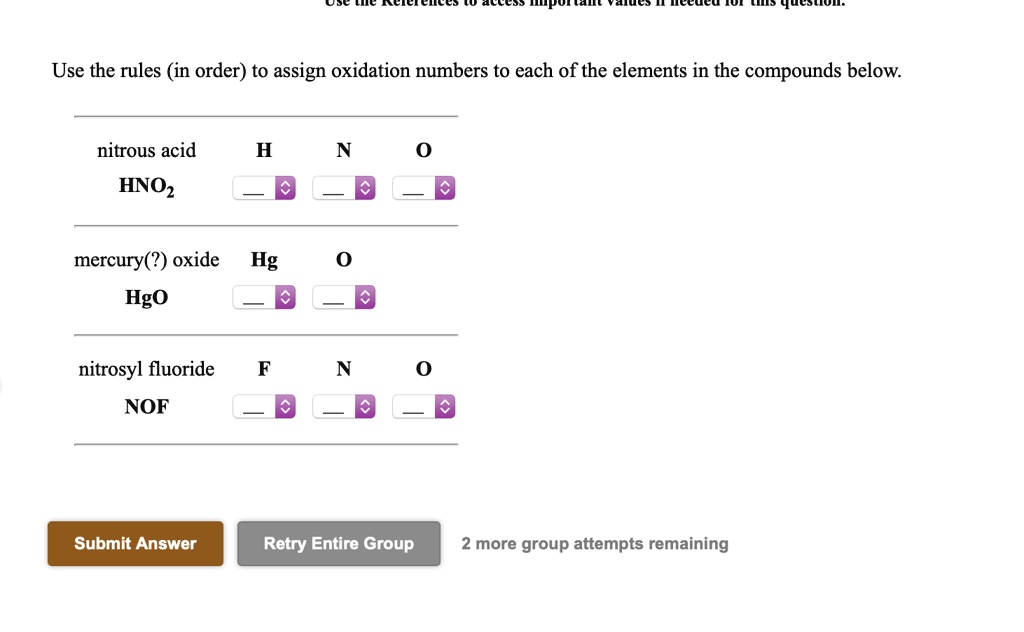Image resolution: width=1024 pixels, height=632 pixels.
Task: Open the N oxidation number dropdown for NOF
Action: pyautogui.click(x=344, y=406)
